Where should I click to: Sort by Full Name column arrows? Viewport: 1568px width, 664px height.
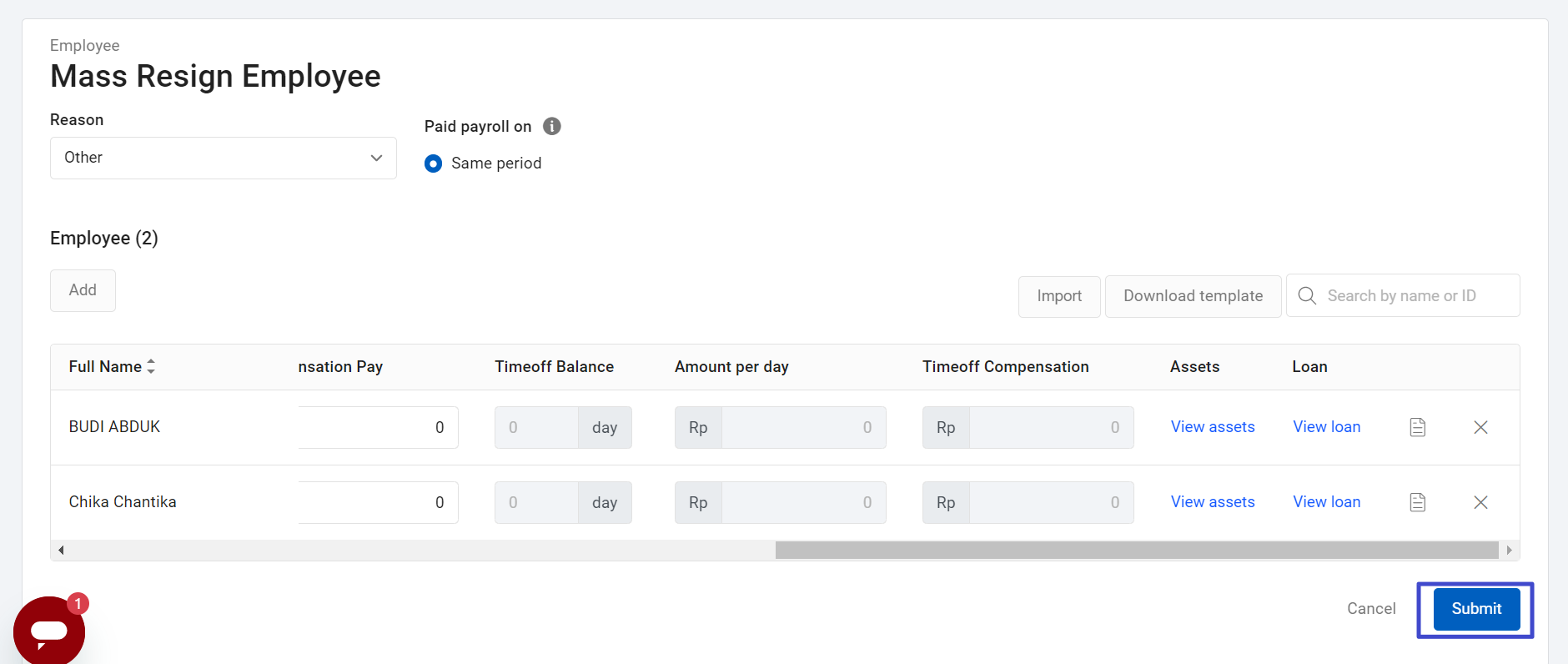click(x=151, y=366)
